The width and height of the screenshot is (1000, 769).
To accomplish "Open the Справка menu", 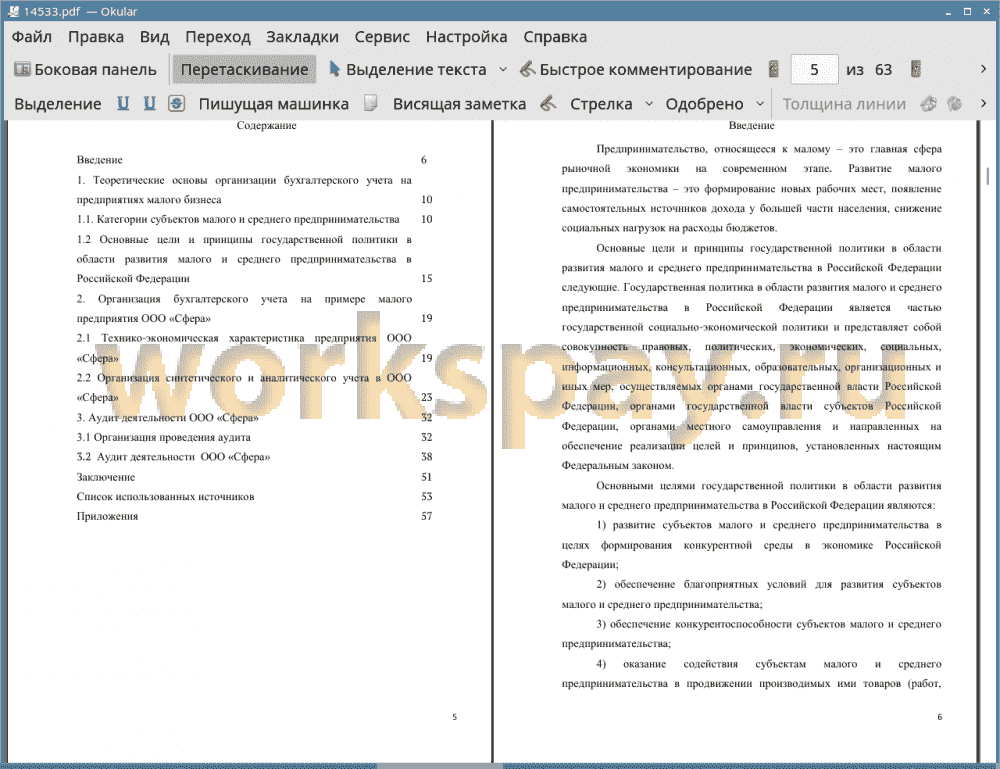I will pos(555,37).
